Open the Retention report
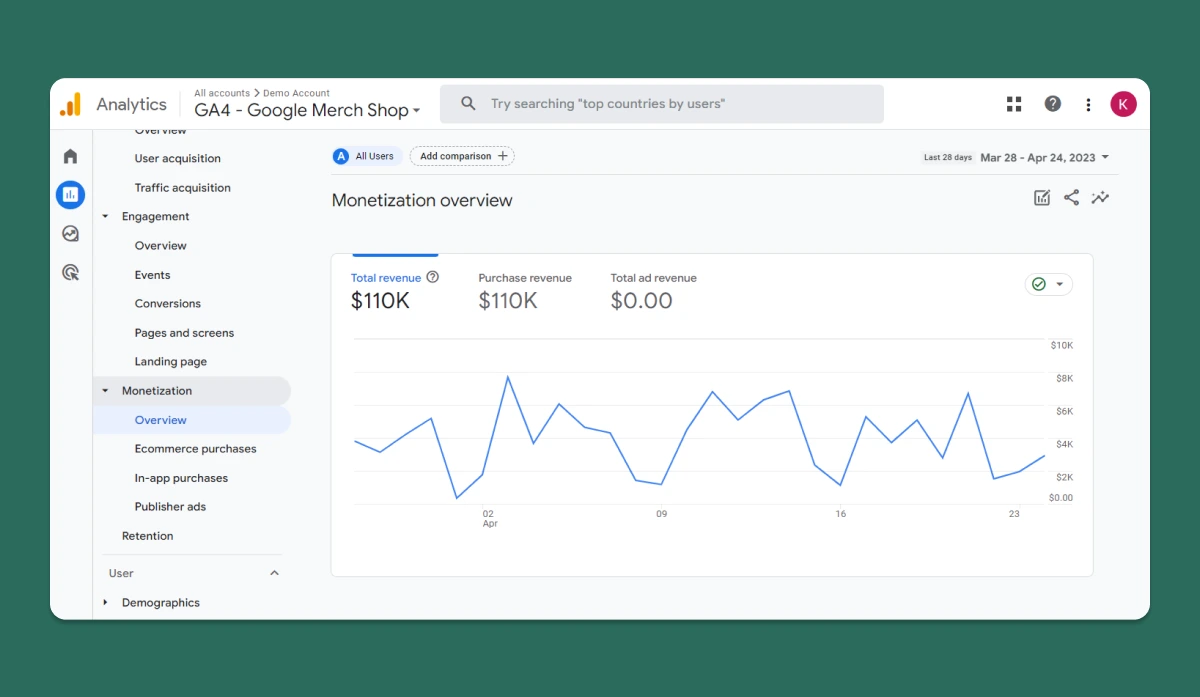Screen dimensions: 1200x697 [148, 536]
